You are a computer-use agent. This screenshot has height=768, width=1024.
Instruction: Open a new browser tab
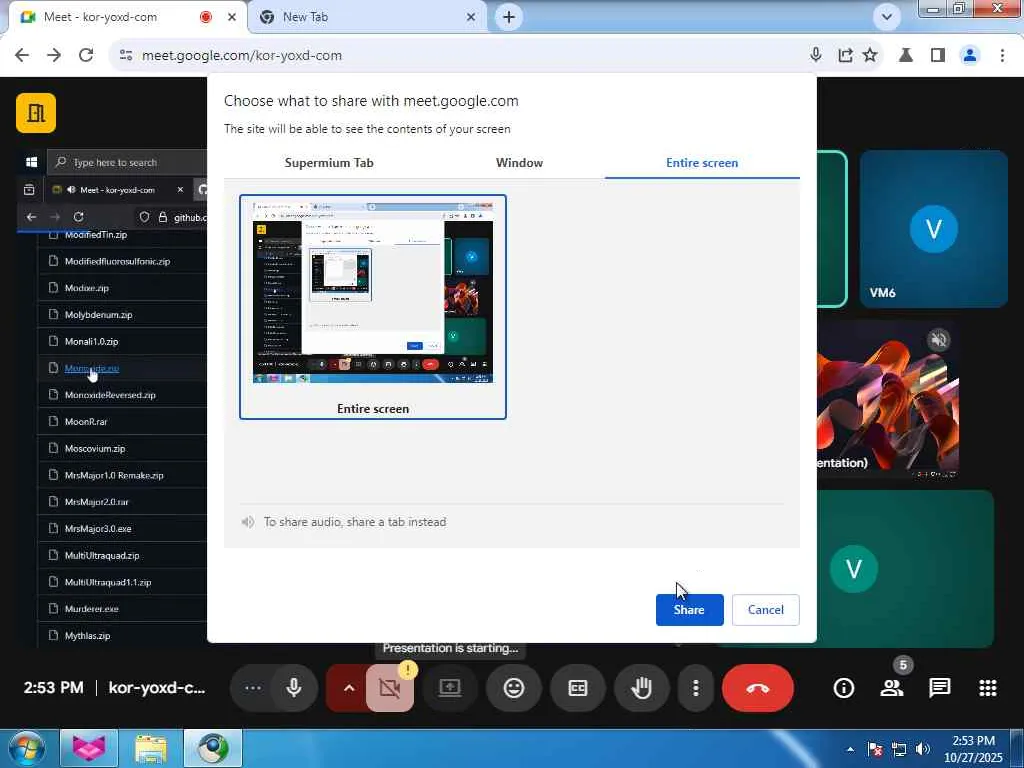pyautogui.click(x=509, y=17)
